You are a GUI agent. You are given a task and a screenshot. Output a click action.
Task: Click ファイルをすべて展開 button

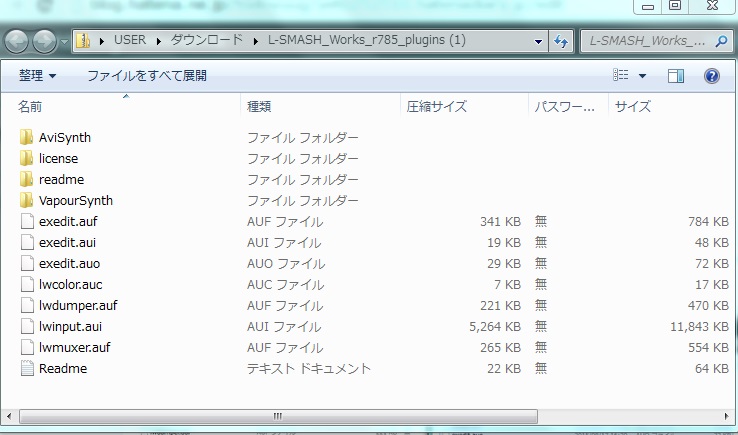click(147, 75)
